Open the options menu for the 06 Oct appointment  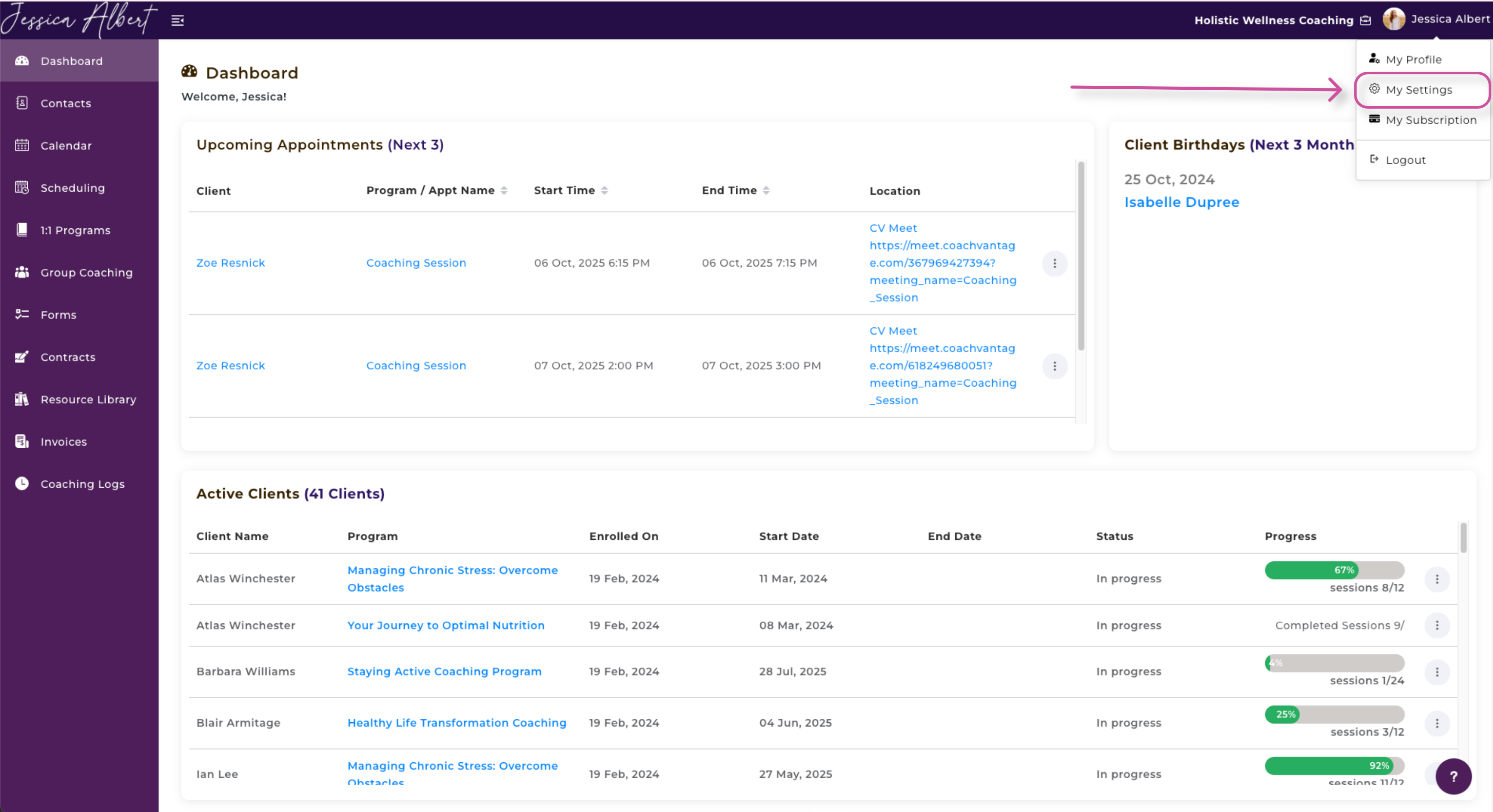point(1054,263)
